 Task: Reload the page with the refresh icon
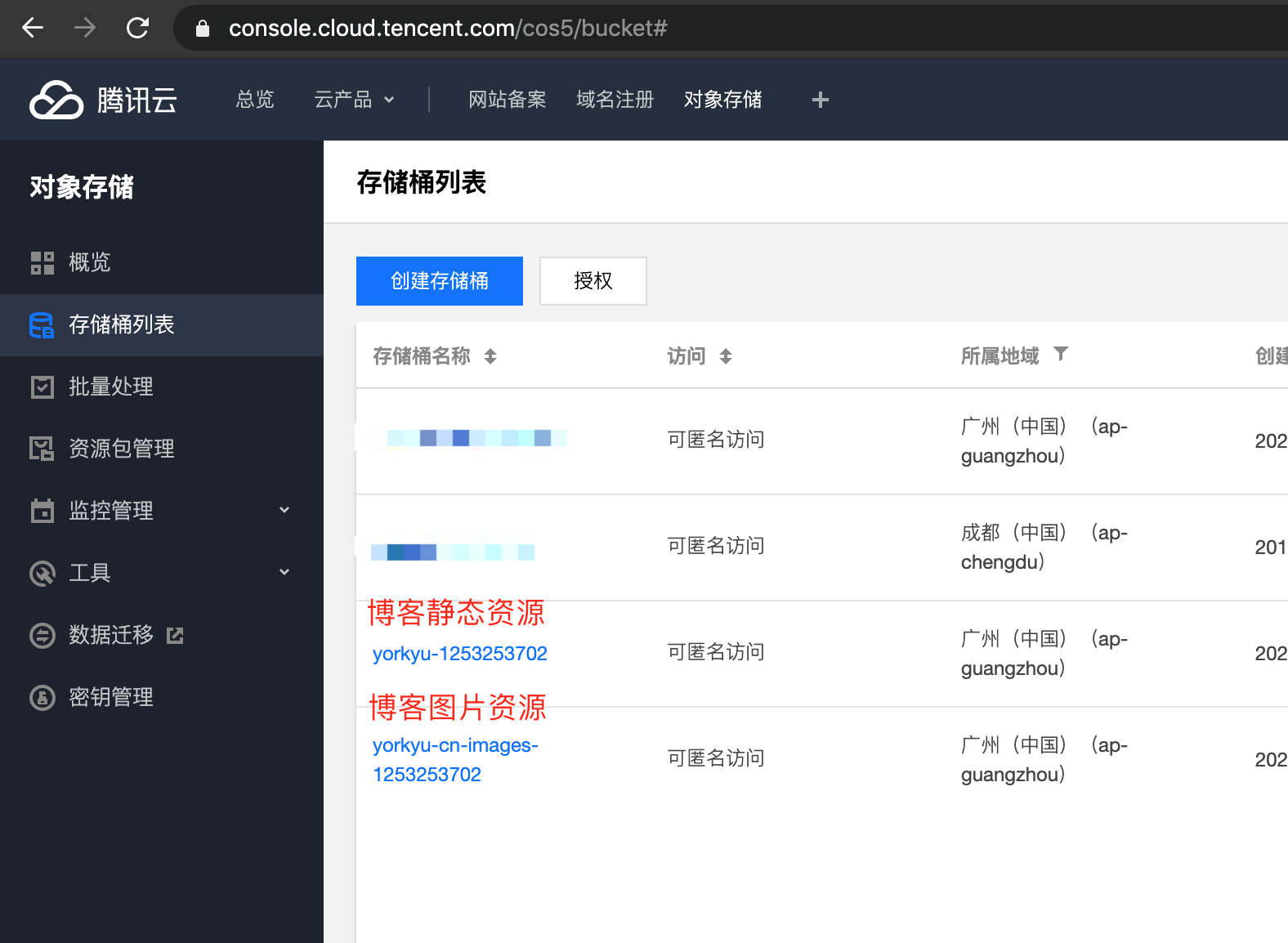[137, 28]
